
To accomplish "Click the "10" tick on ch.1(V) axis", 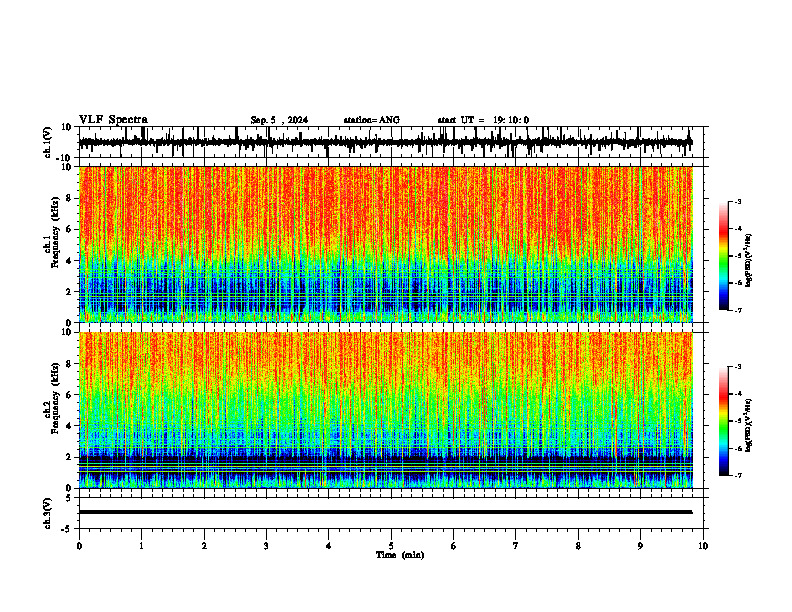I will (67, 127).
